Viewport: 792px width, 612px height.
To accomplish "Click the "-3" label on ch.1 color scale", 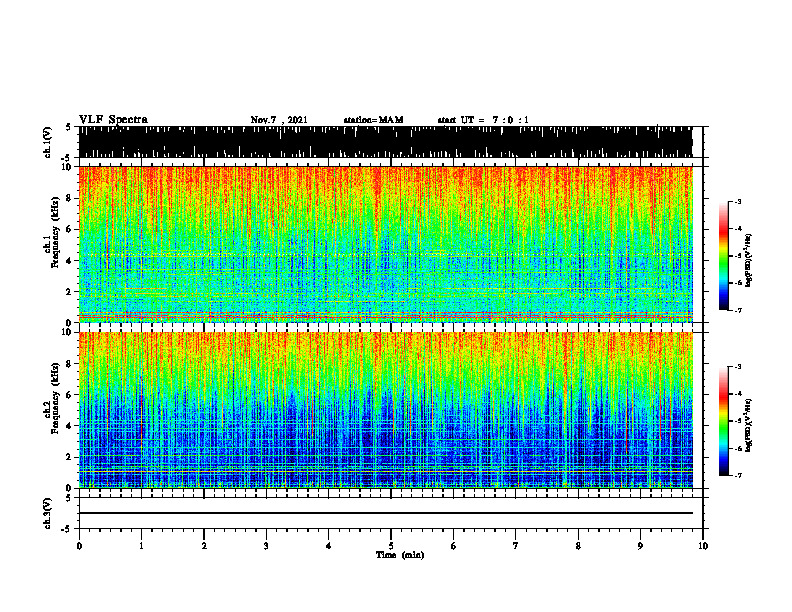I will click(x=738, y=201).
